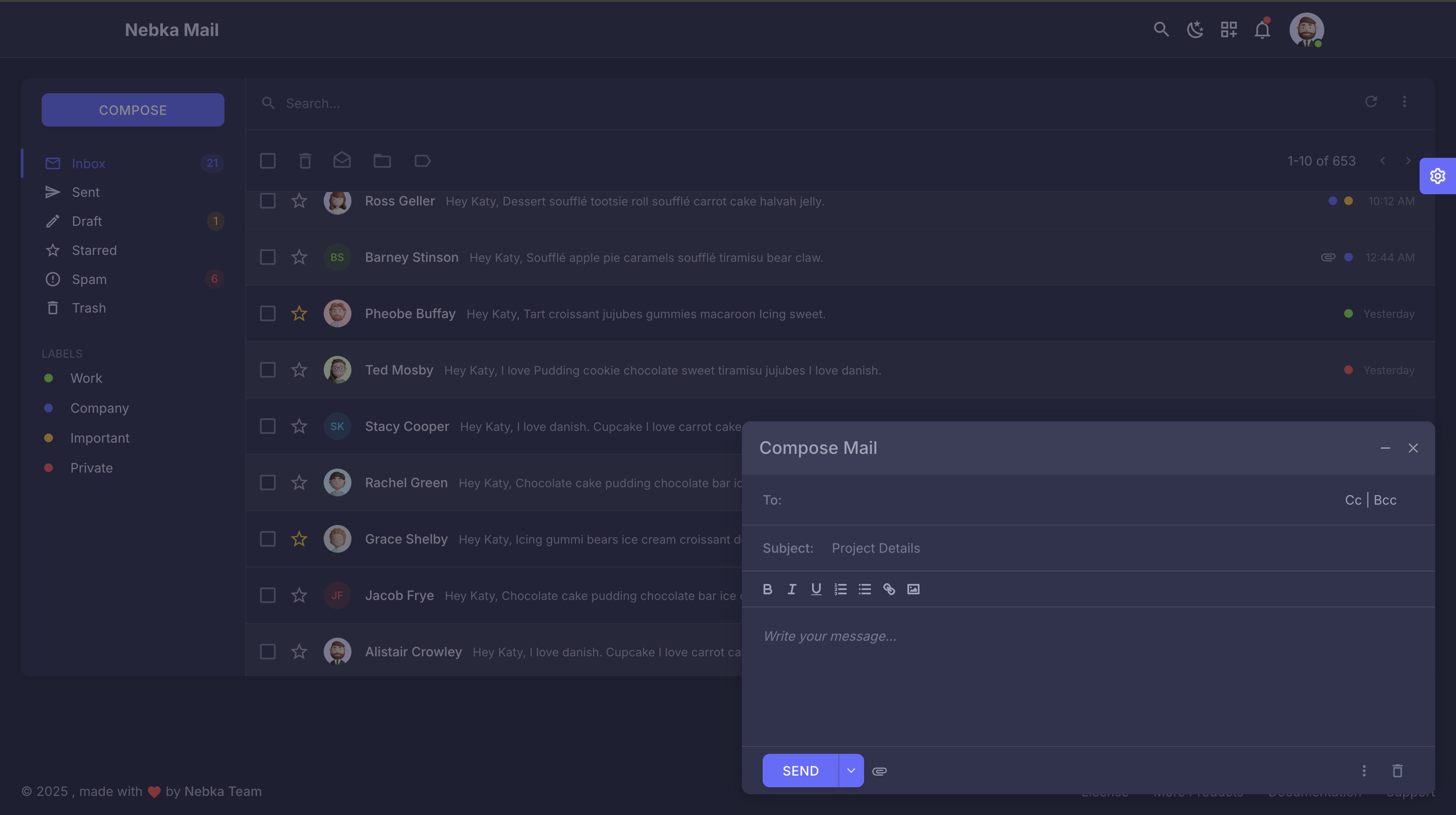
Task: Open the search icon in the top bar
Action: tap(1161, 29)
